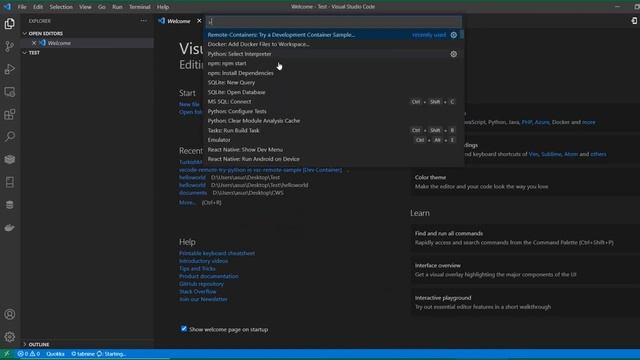Open Stack Overflow help link
640x360 pixels.
(x=198, y=291)
